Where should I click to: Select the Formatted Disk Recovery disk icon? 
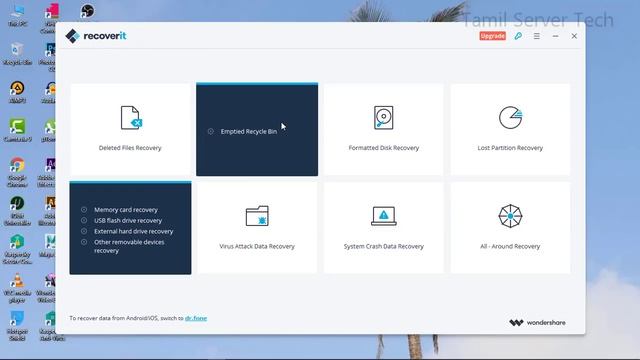(384, 118)
